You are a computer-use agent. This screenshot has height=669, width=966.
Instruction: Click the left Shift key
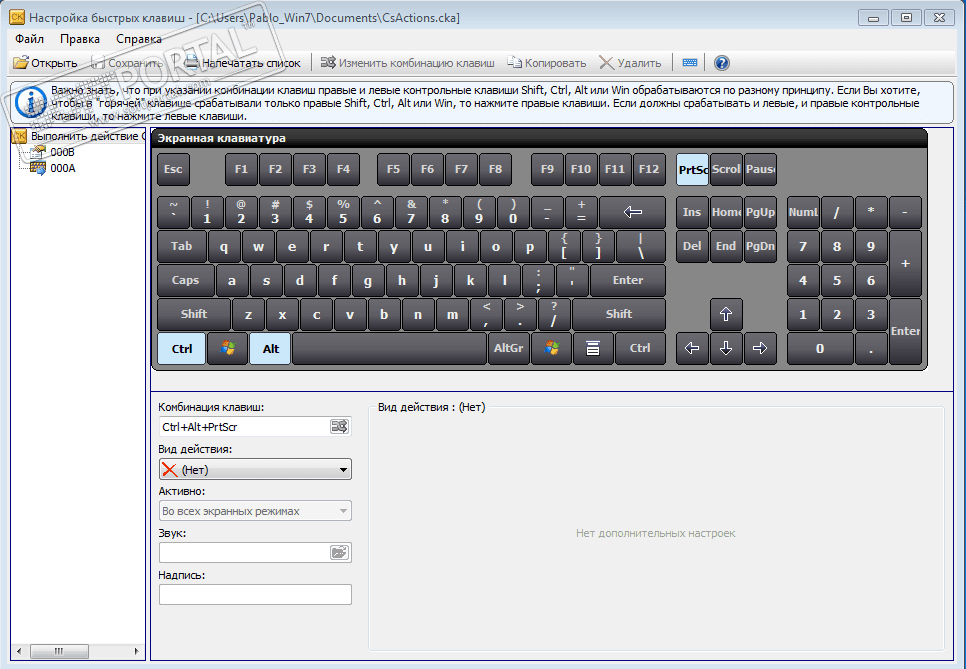tap(194, 314)
